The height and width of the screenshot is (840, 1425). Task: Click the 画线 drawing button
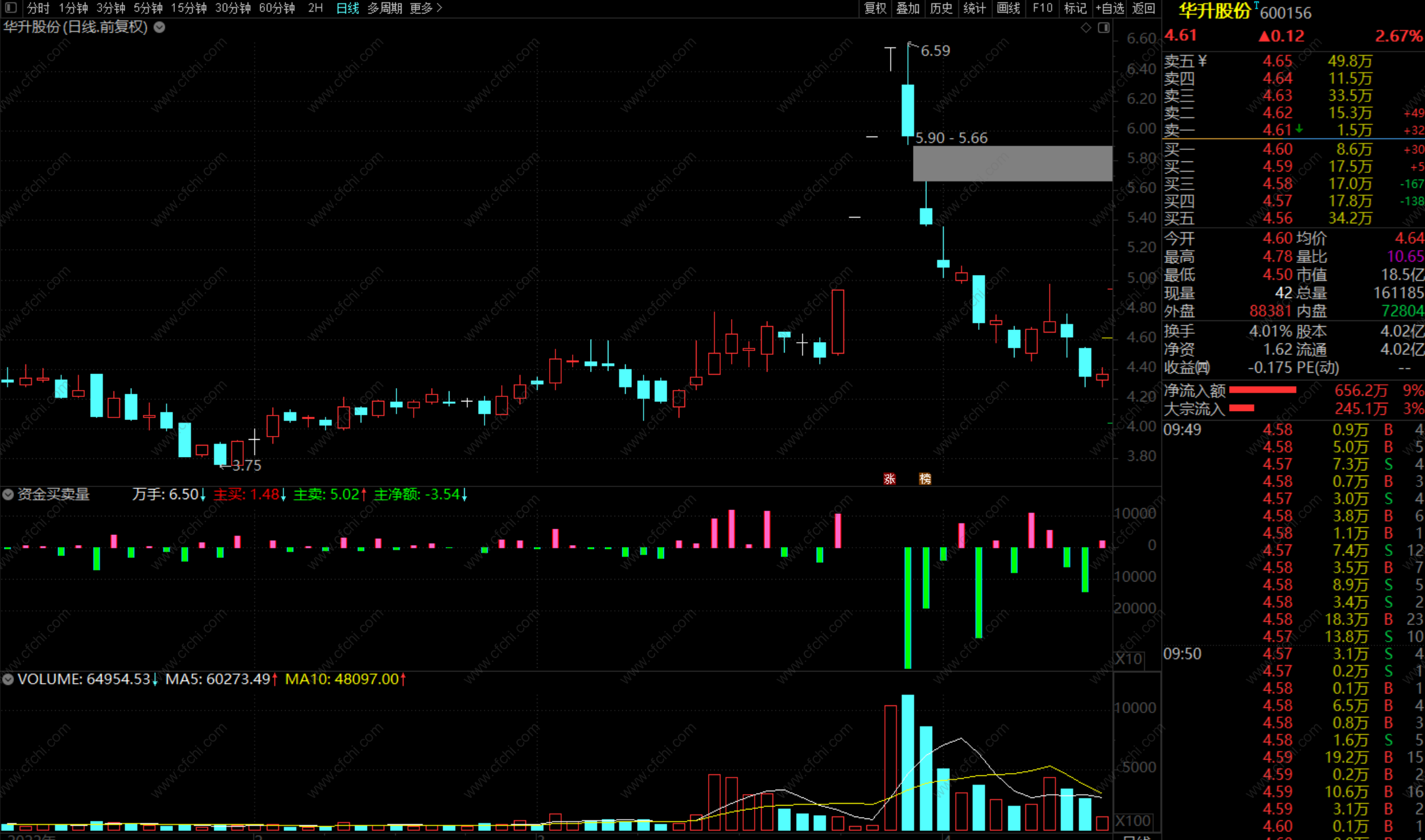click(x=1008, y=8)
